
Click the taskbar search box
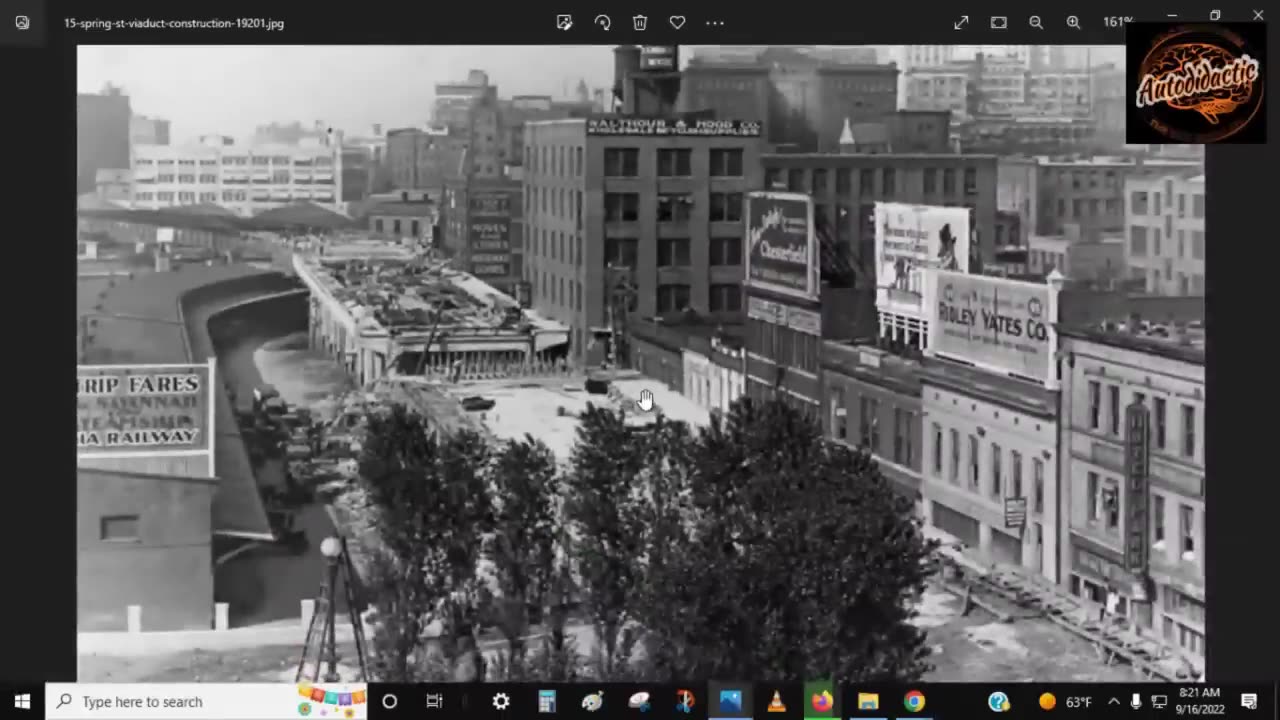pyautogui.click(x=206, y=701)
